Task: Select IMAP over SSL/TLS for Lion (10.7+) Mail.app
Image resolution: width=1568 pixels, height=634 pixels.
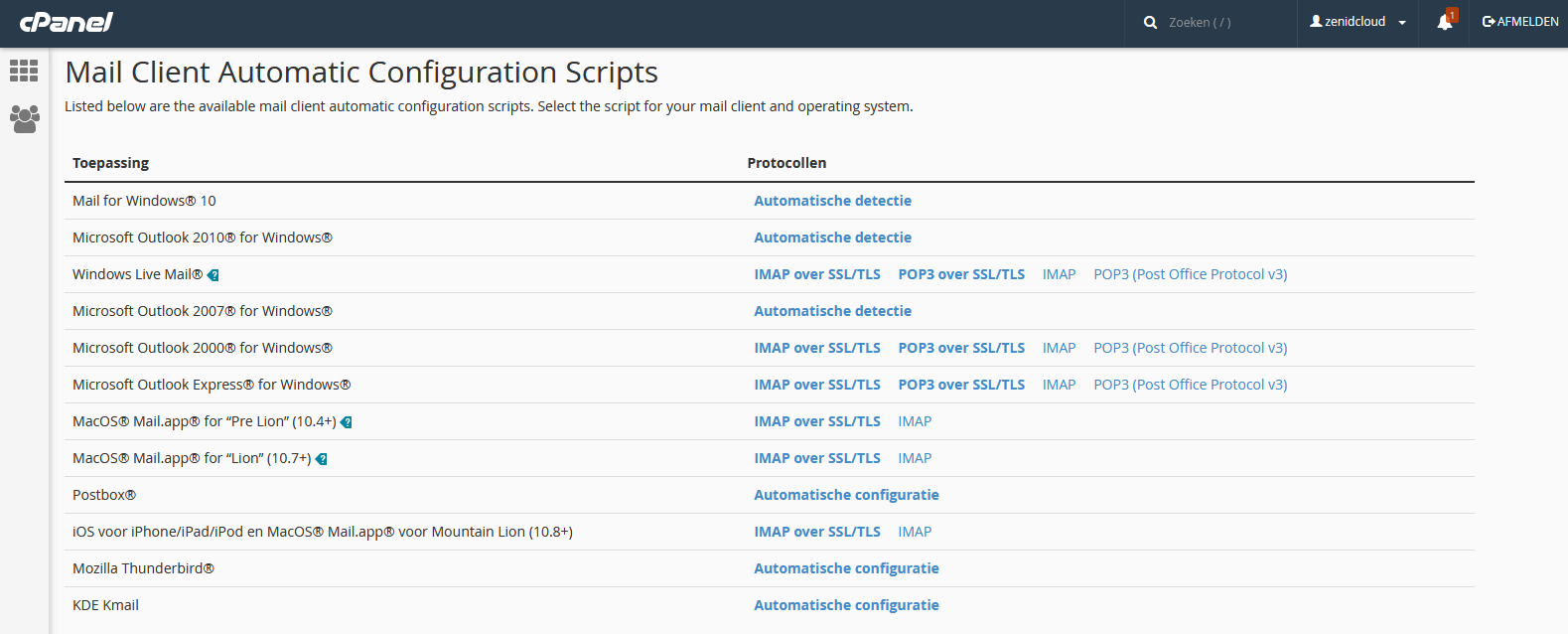Action: pos(817,458)
